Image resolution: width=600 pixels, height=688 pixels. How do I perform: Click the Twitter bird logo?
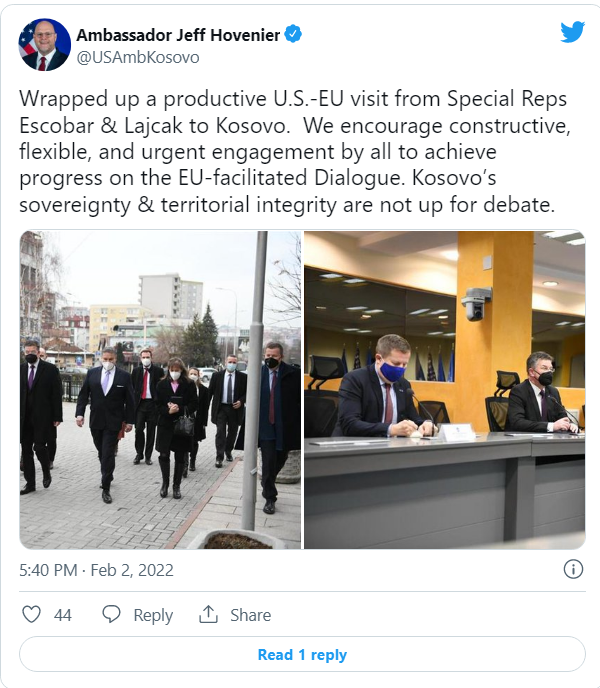point(572,32)
